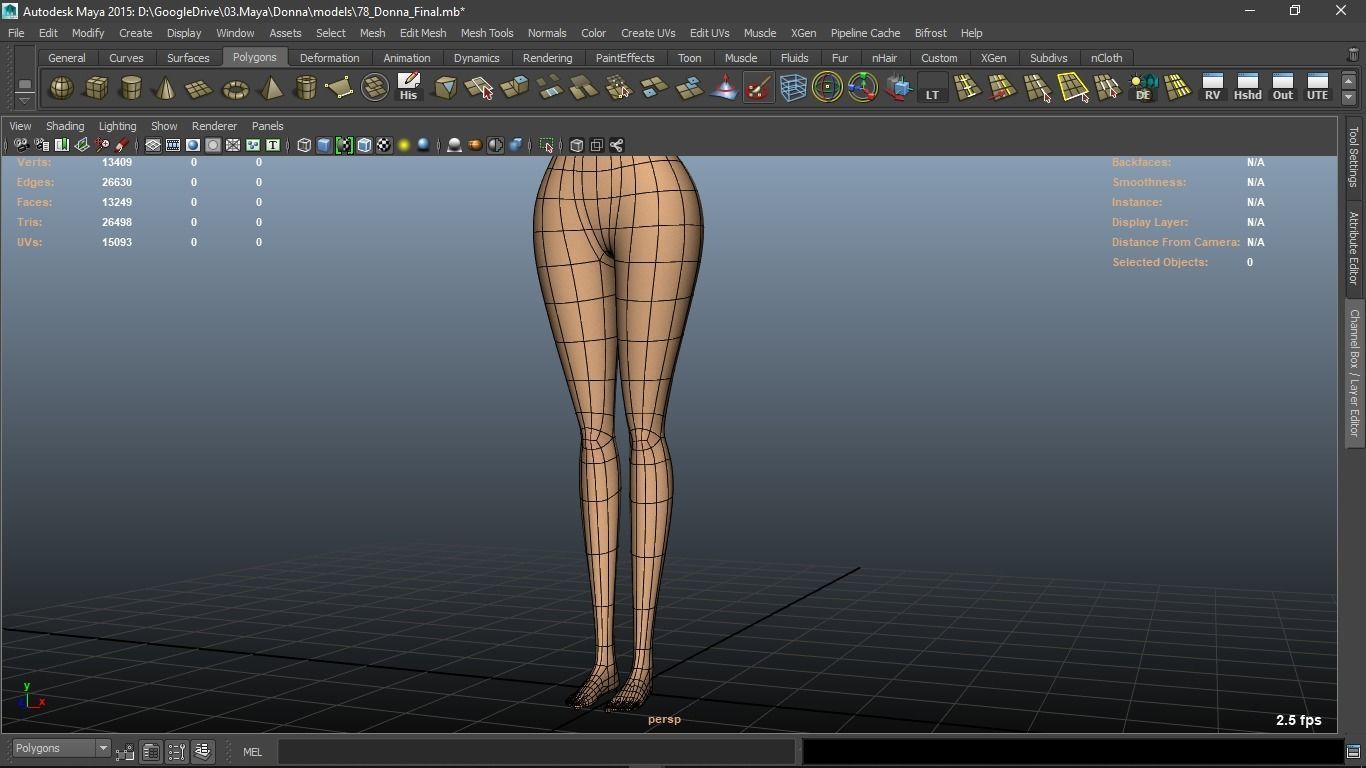
Task: Open the shelf options menu arrow
Action: (x=25, y=100)
